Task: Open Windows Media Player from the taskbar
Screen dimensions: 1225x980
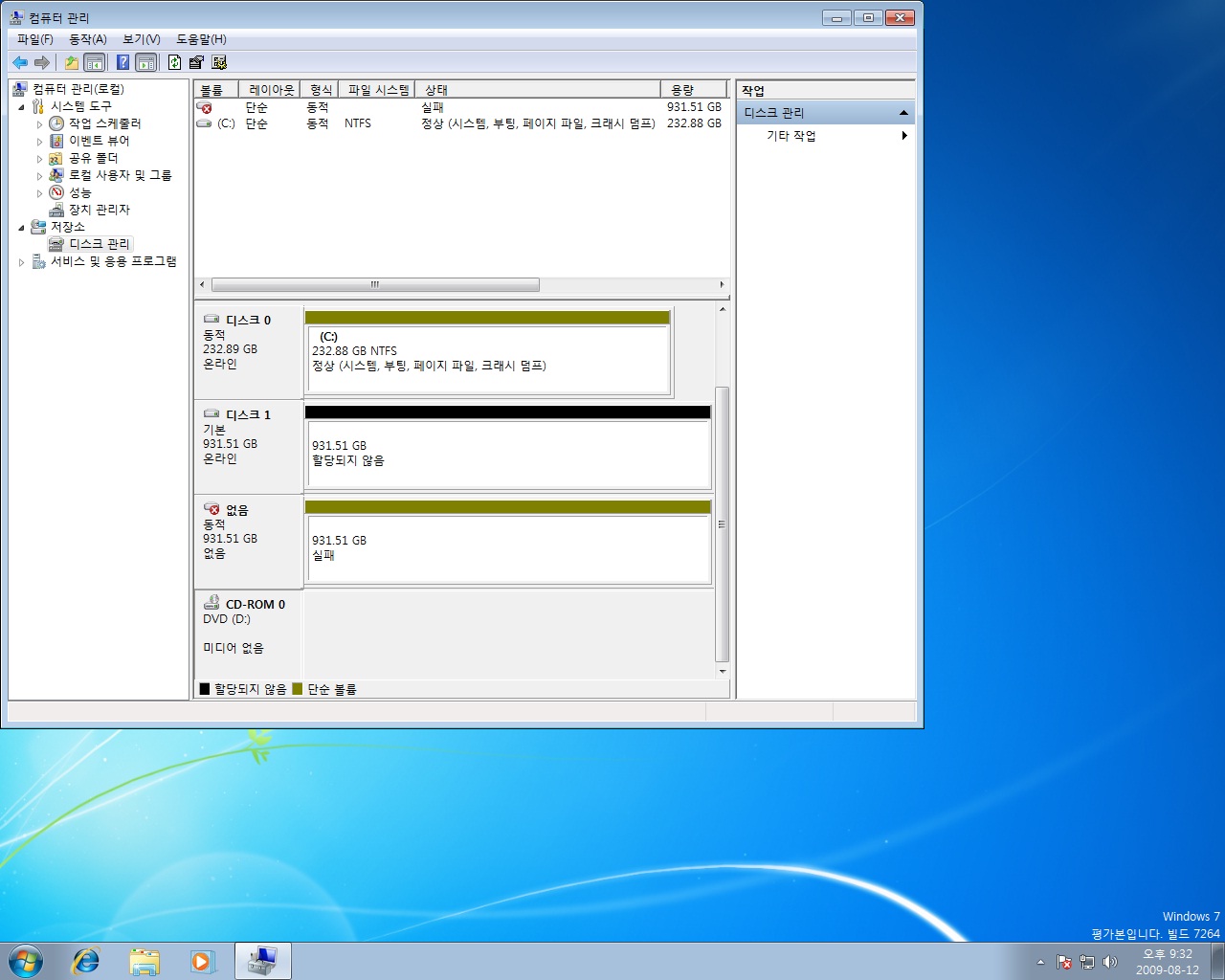Action: 202,961
